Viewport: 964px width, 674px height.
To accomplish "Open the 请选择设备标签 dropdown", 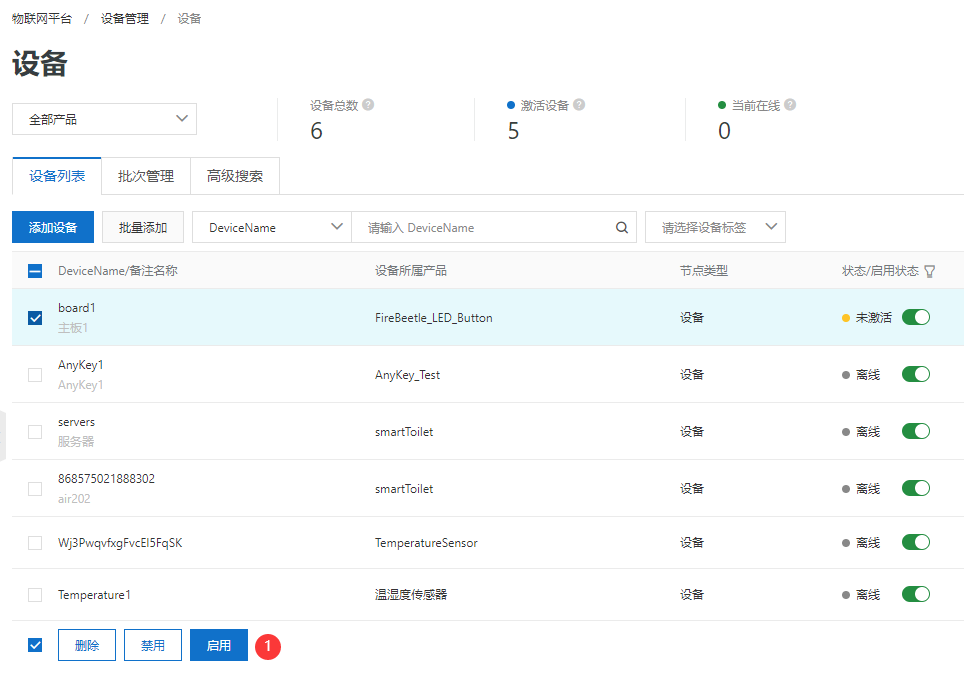I will coord(715,228).
